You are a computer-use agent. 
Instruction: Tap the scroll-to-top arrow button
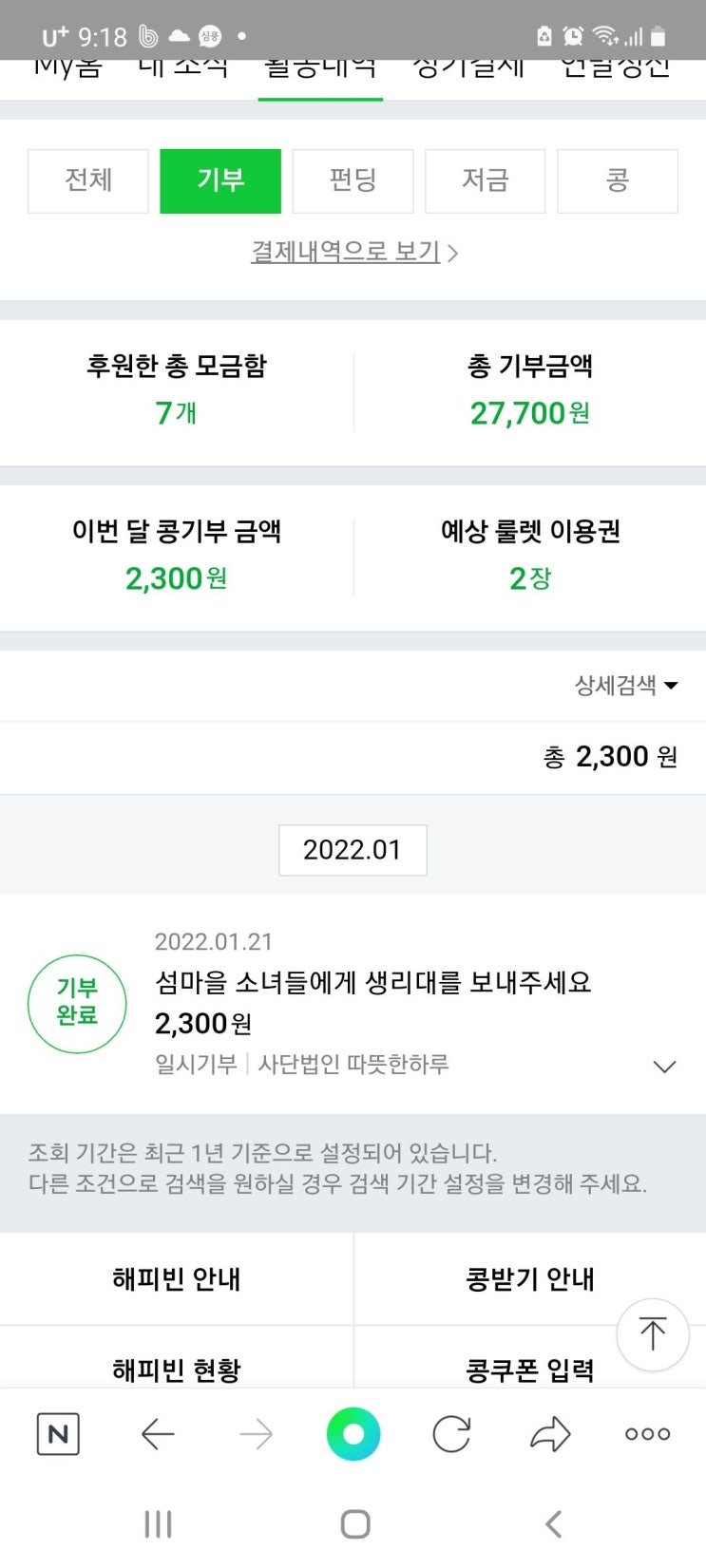click(x=653, y=1334)
